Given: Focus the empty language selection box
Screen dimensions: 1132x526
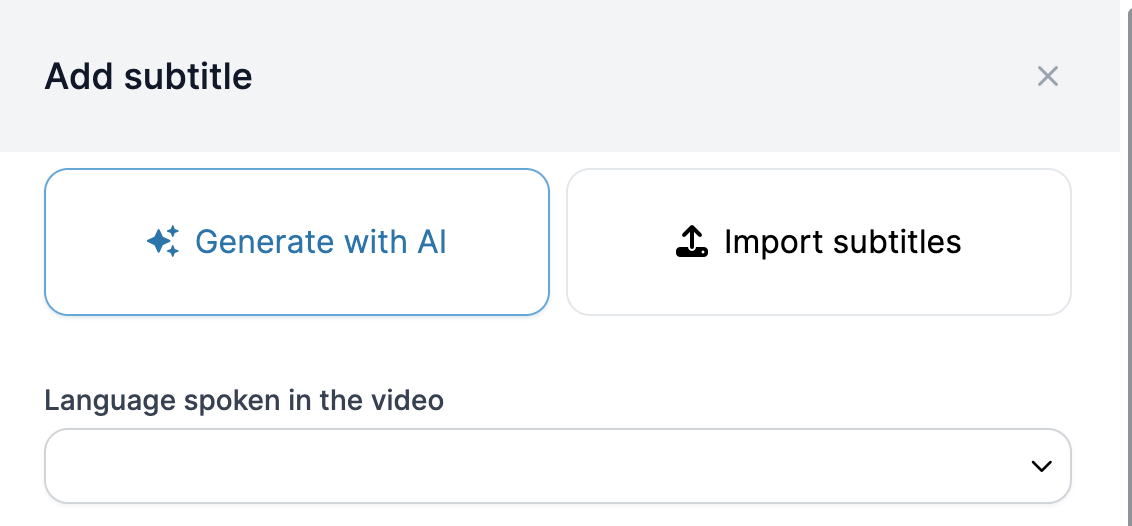Looking at the screenshot, I should point(557,466).
